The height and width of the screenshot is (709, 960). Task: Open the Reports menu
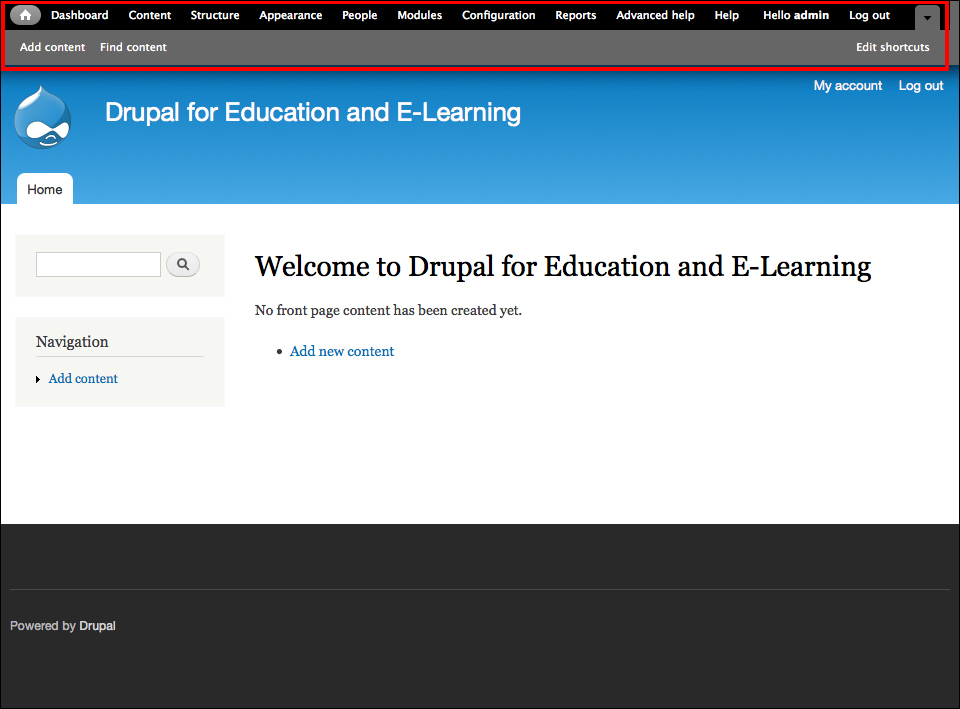[576, 15]
